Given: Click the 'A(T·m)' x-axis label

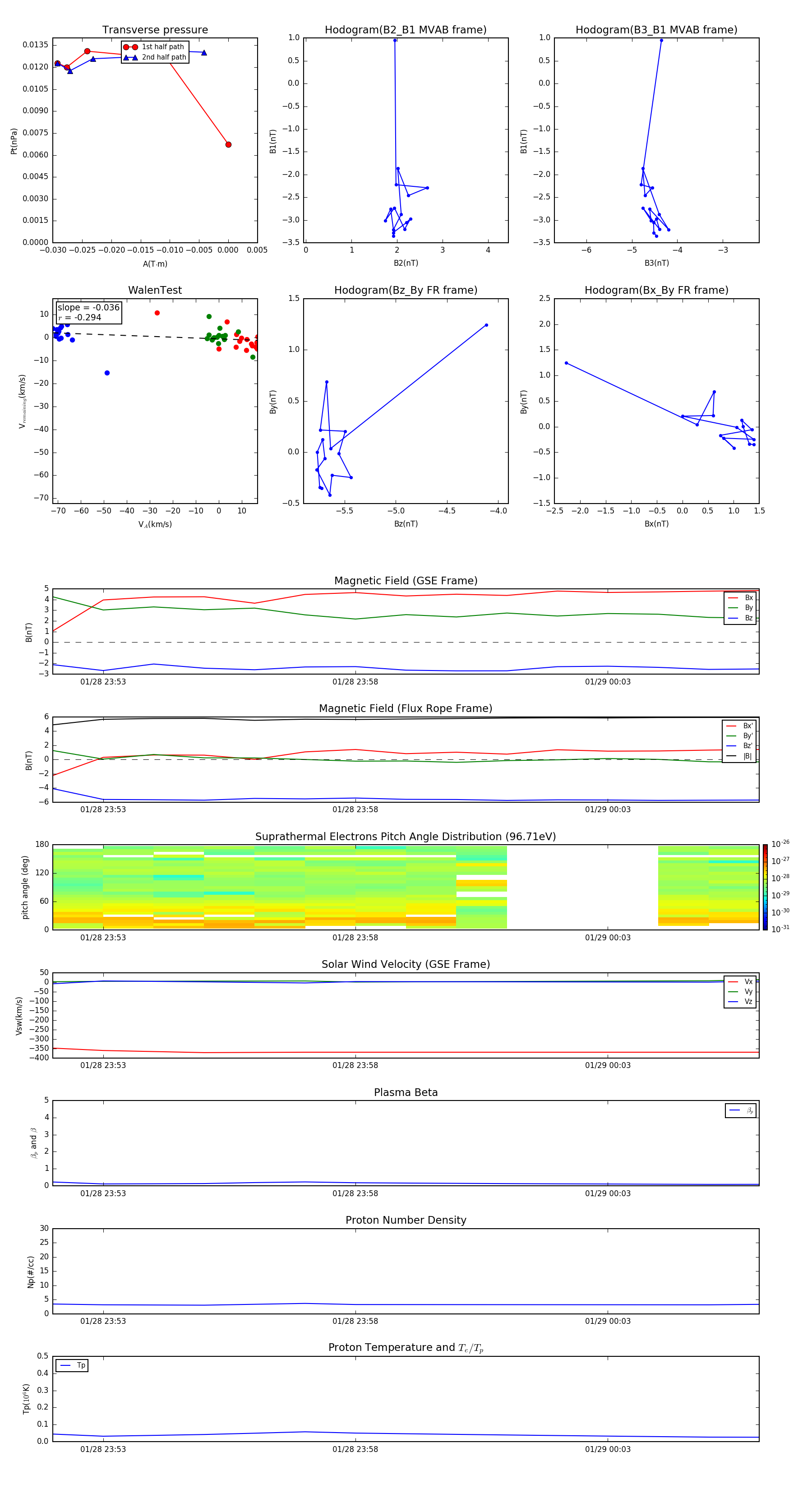Looking at the screenshot, I should point(155,264).
